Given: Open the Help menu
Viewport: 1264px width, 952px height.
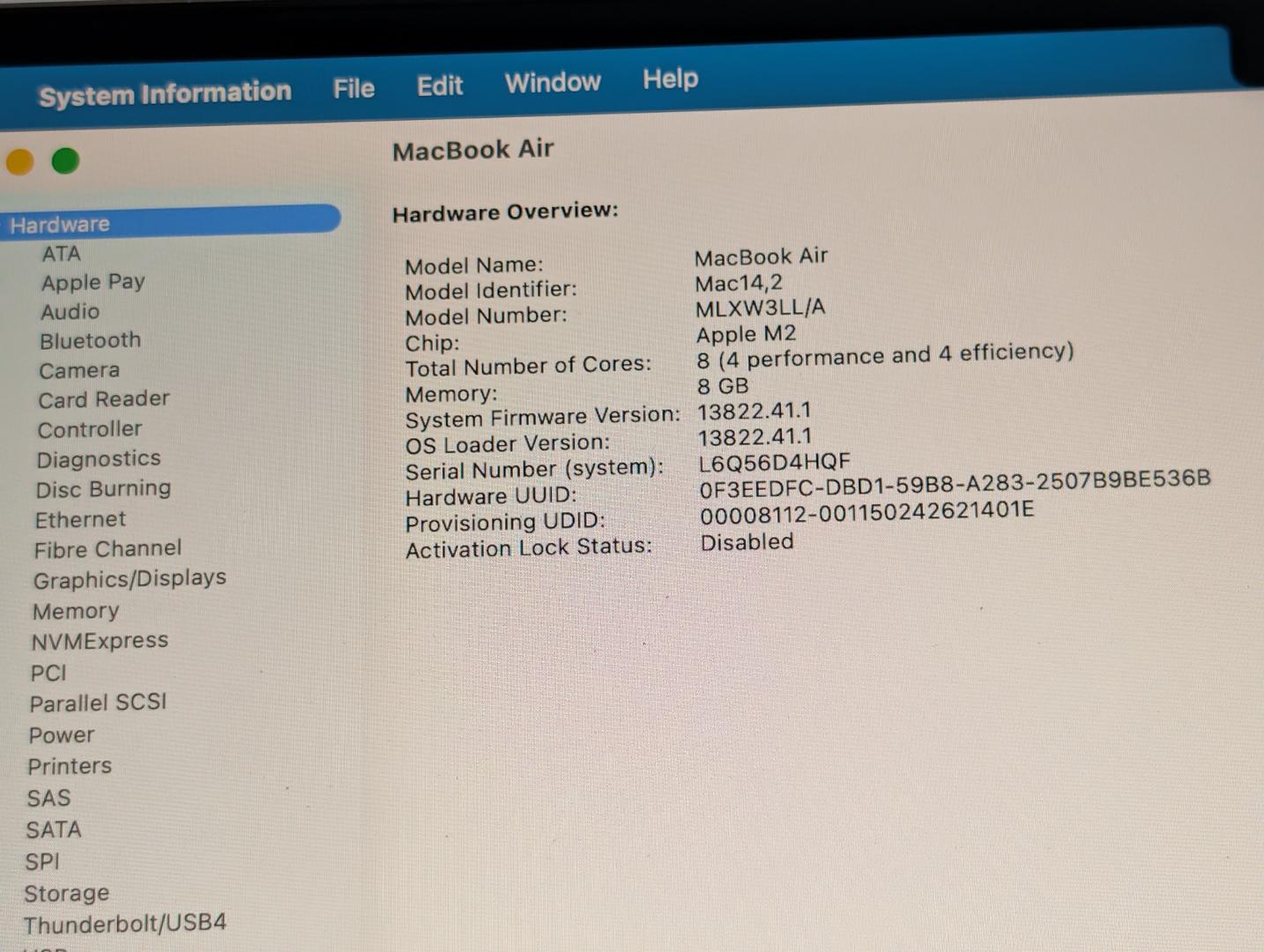Looking at the screenshot, I should [670, 79].
